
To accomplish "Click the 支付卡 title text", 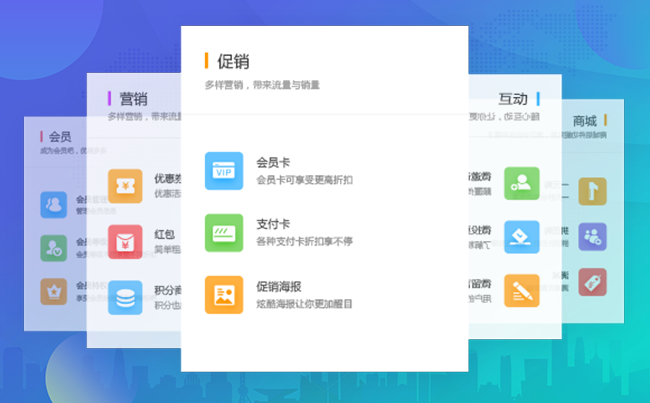I will click(x=273, y=224).
